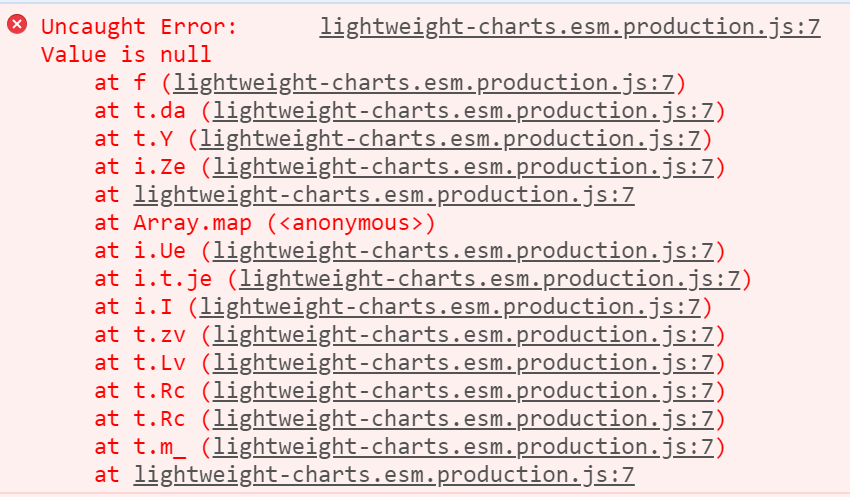Image resolution: width=850 pixels, height=497 pixels.
Task: Open anonymous frame link above Array.map
Action: 384,195
